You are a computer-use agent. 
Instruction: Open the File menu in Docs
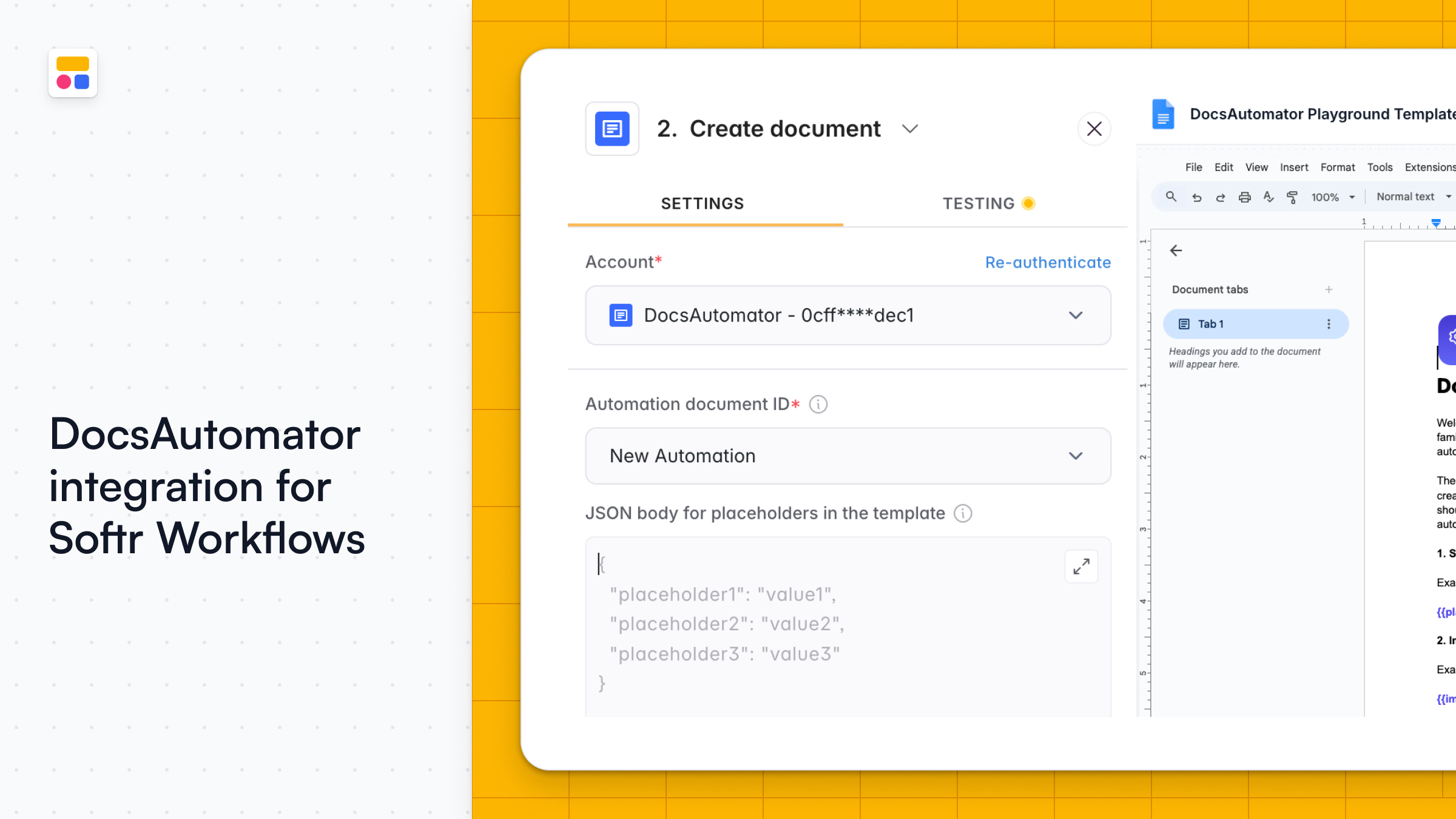(1193, 167)
